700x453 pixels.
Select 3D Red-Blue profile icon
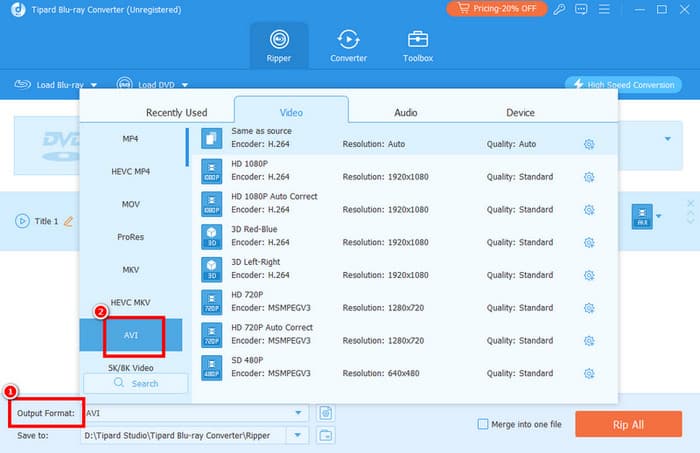(x=212, y=236)
